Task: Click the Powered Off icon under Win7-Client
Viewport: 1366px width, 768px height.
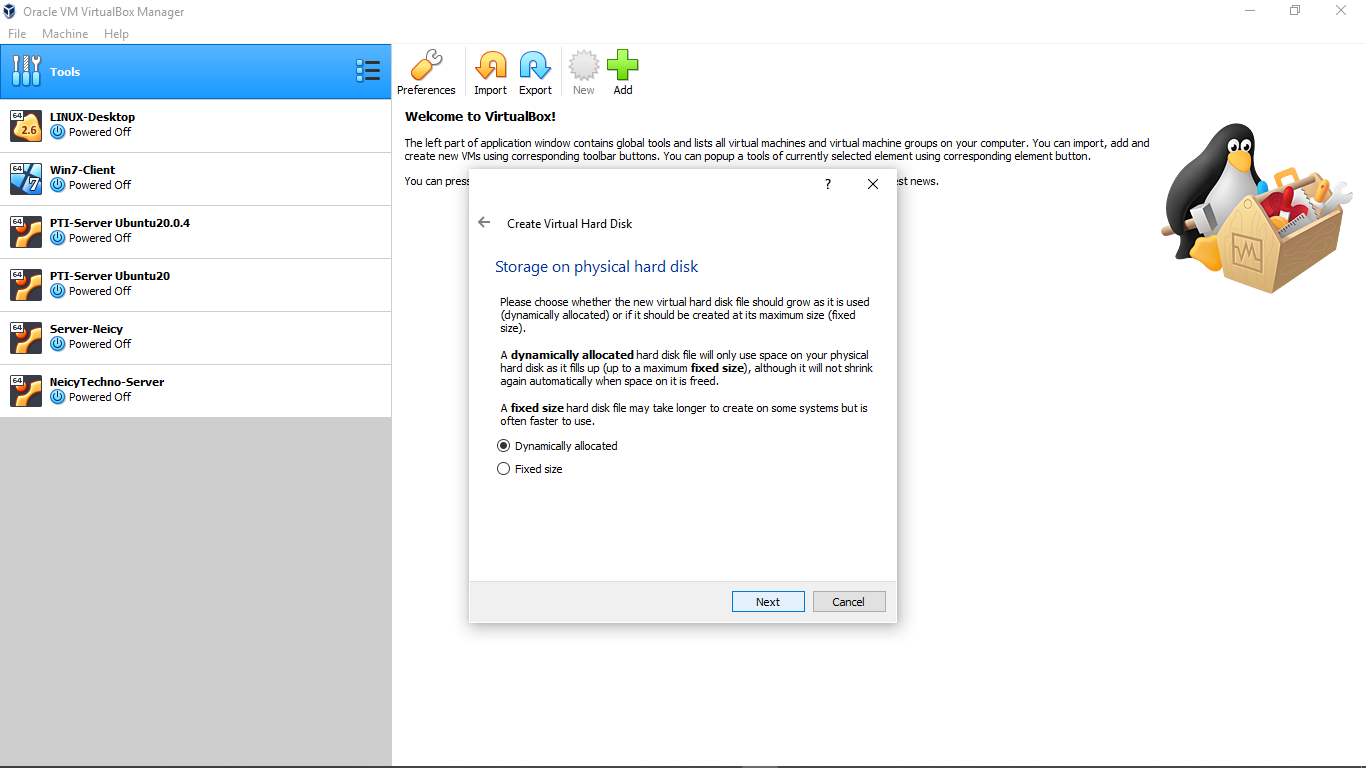Action: pyautogui.click(x=58, y=185)
